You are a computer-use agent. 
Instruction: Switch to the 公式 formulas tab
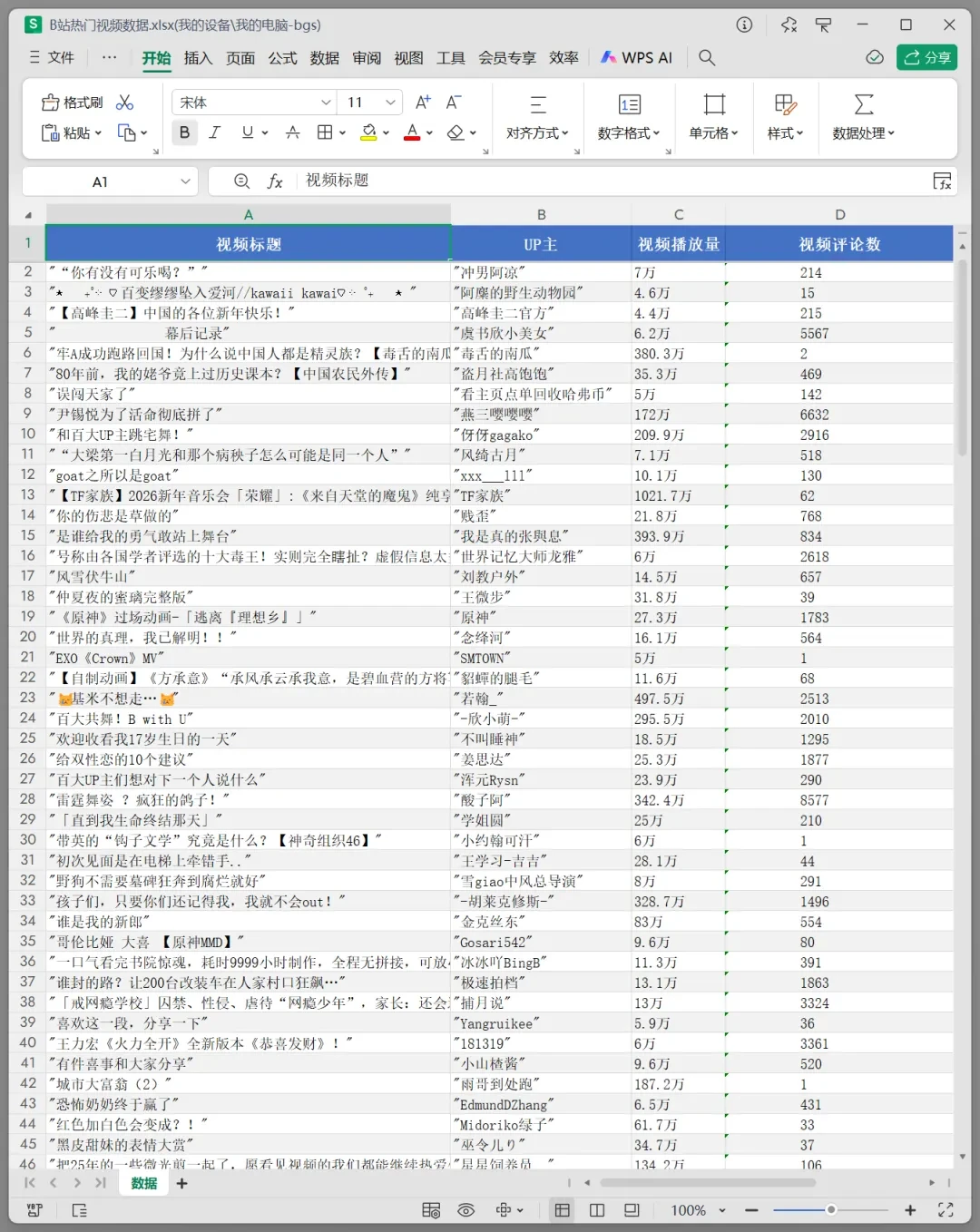click(282, 58)
